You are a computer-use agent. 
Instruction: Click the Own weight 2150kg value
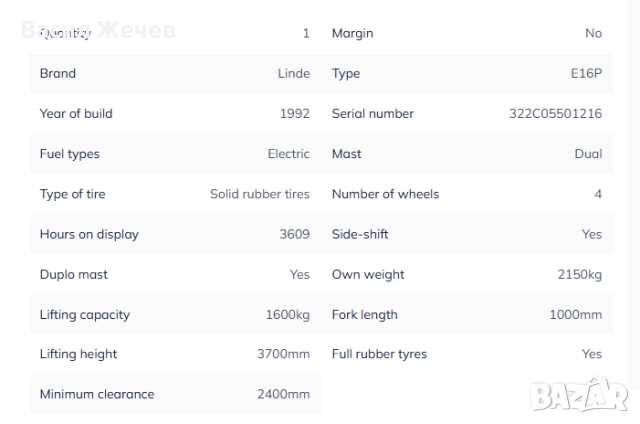tap(579, 274)
